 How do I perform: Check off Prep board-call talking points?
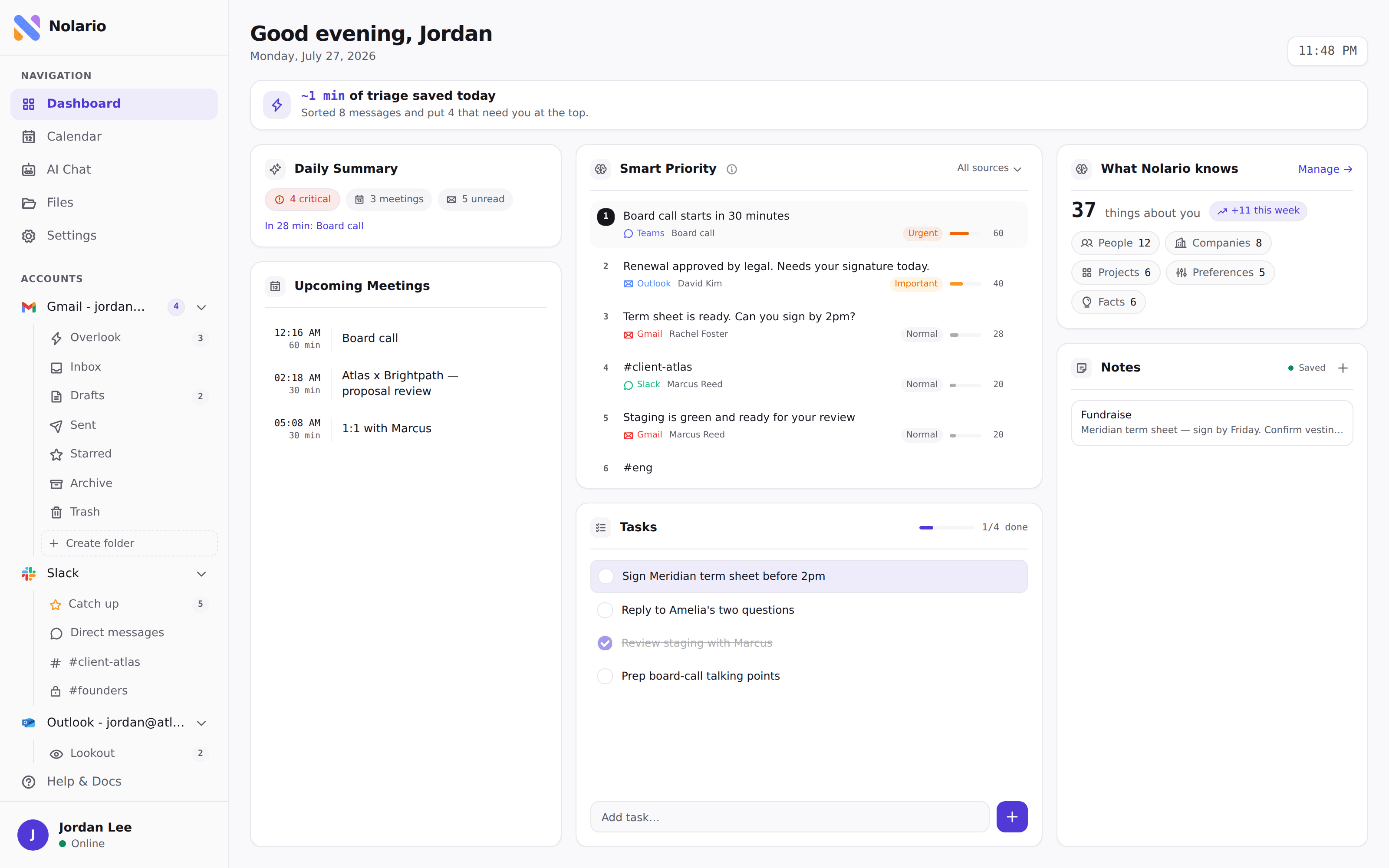[x=605, y=676]
